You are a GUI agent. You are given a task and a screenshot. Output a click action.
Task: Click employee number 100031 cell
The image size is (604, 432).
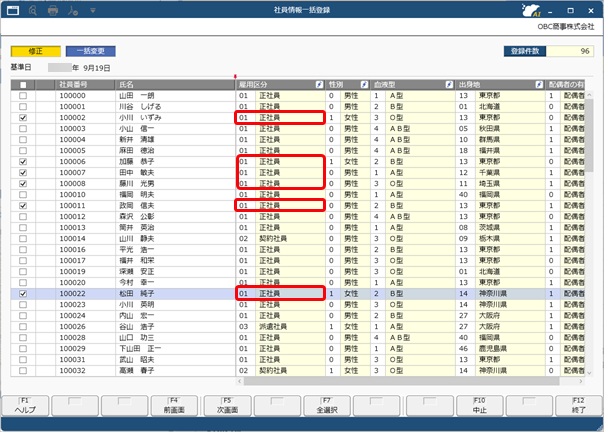coord(85,360)
